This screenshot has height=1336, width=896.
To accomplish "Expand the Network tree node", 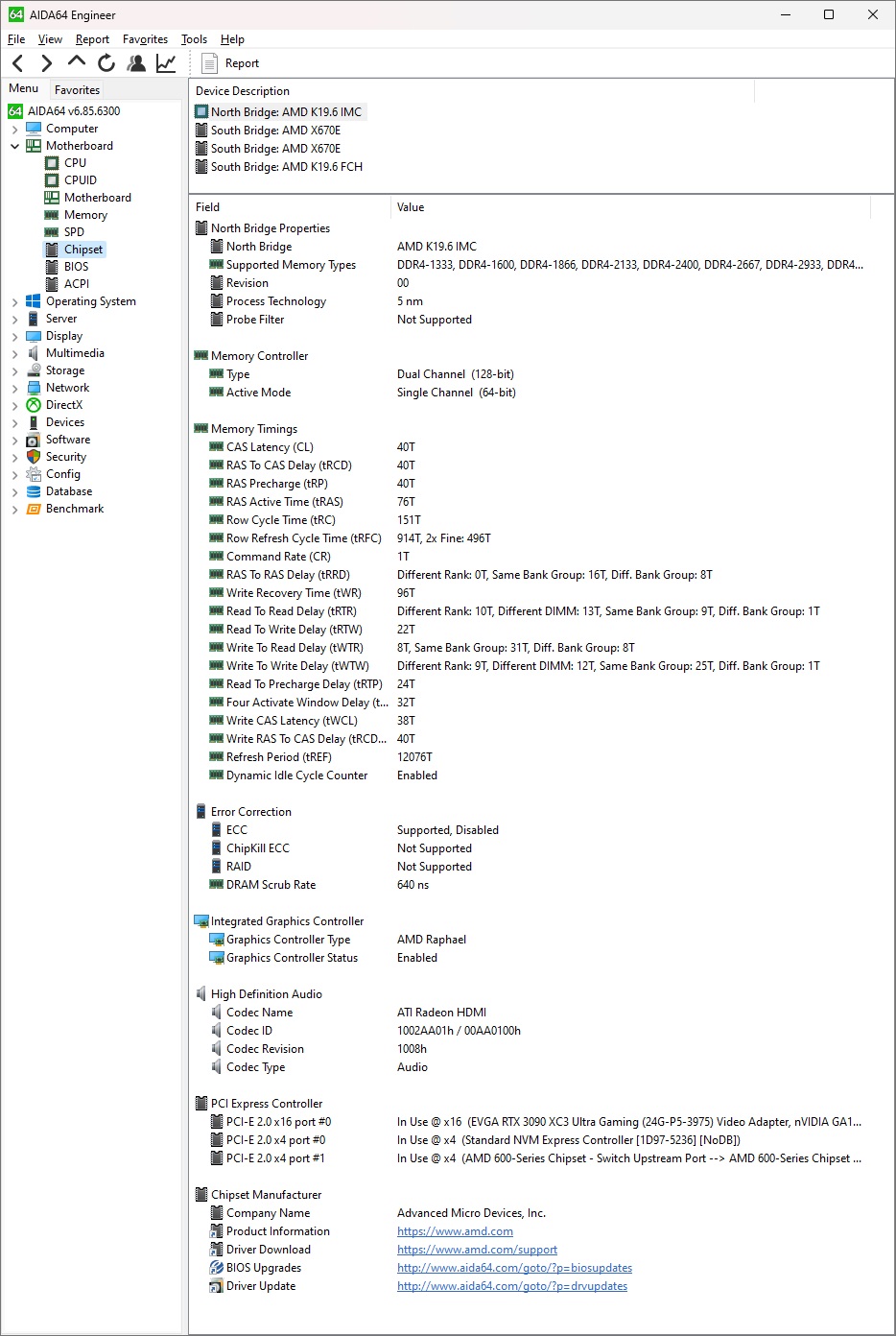I will tap(14, 388).
